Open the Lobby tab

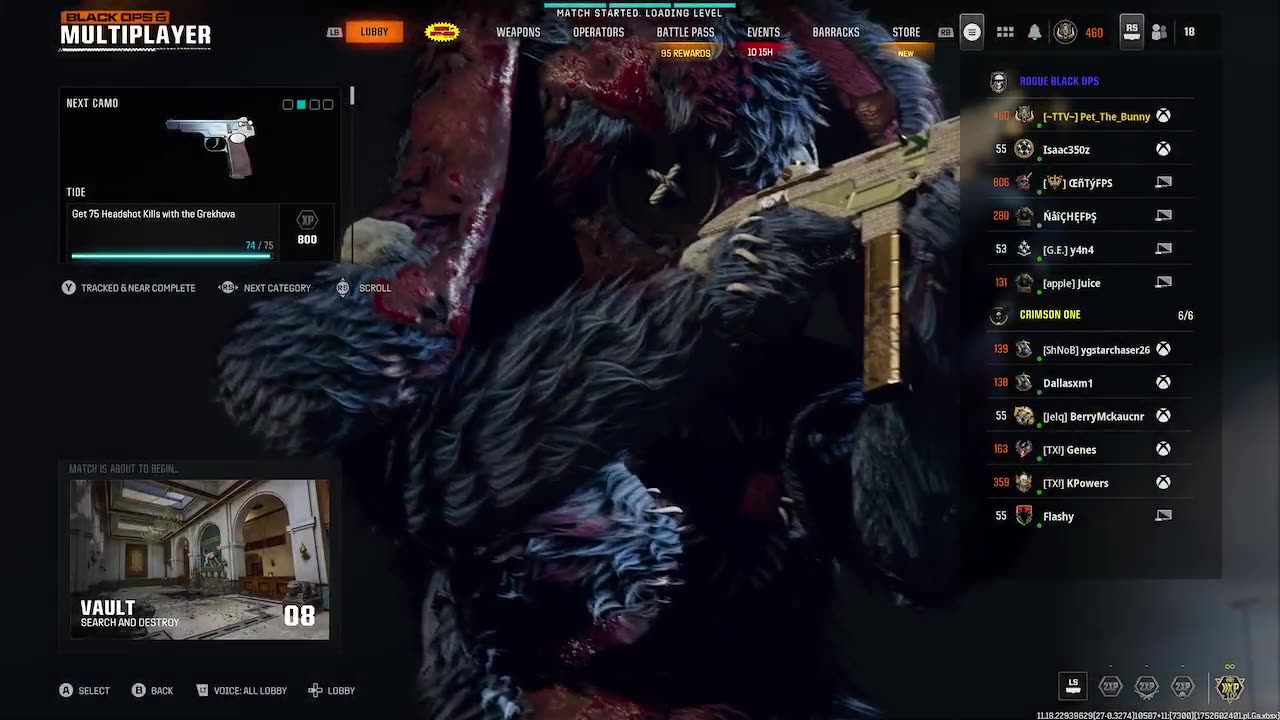374,32
